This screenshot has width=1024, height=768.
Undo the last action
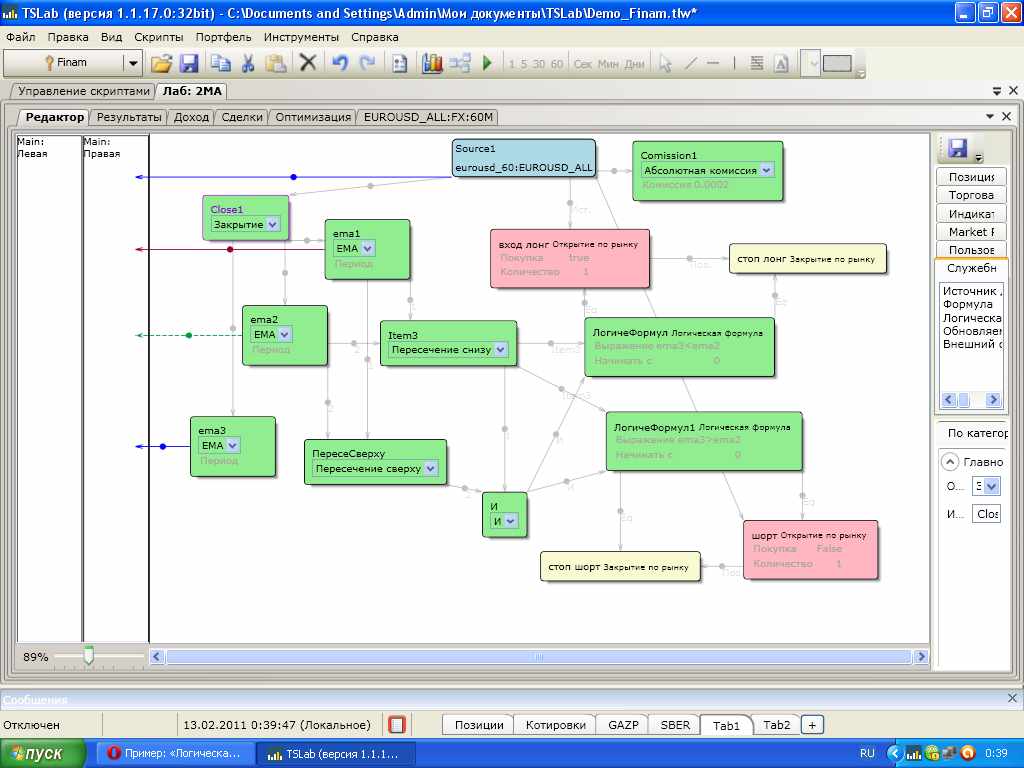pos(340,63)
